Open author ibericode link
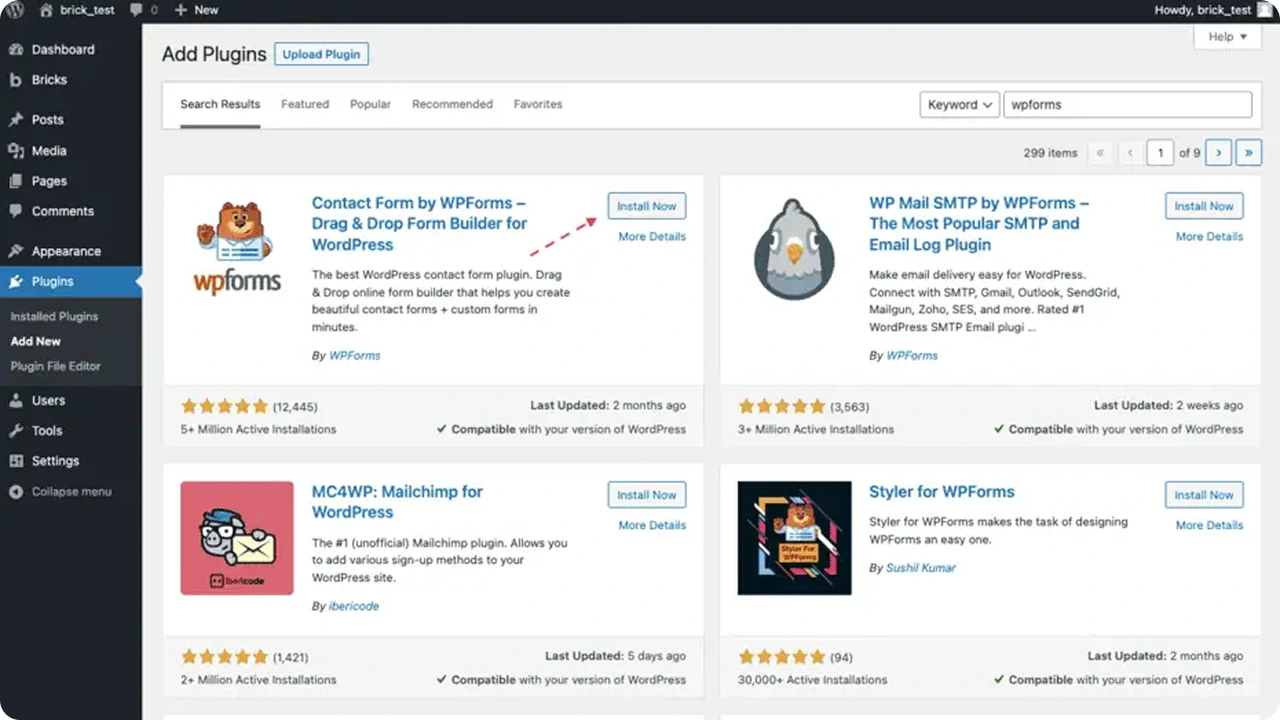 (x=354, y=606)
